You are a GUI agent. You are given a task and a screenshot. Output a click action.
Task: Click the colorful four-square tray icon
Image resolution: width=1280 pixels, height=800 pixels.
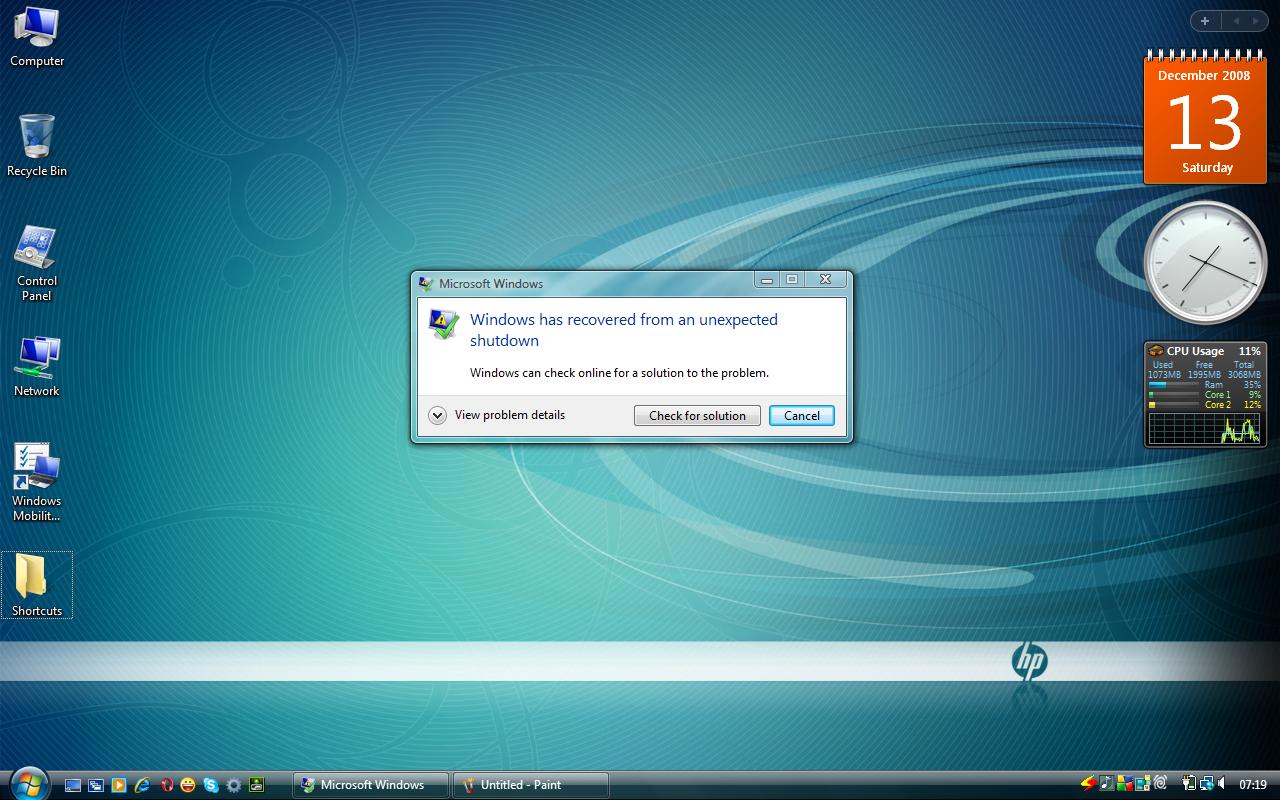point(1125,783)
